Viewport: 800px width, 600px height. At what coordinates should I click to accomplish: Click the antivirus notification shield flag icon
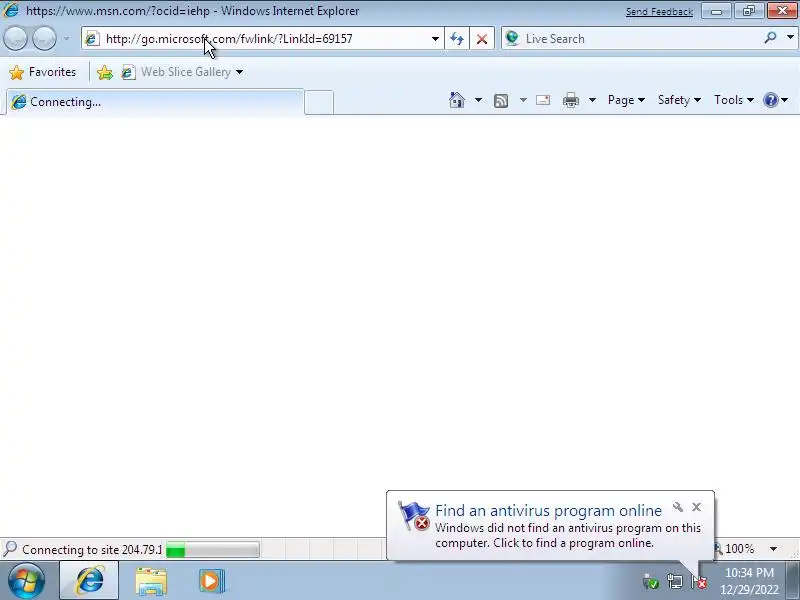click(x=414, y=516)
